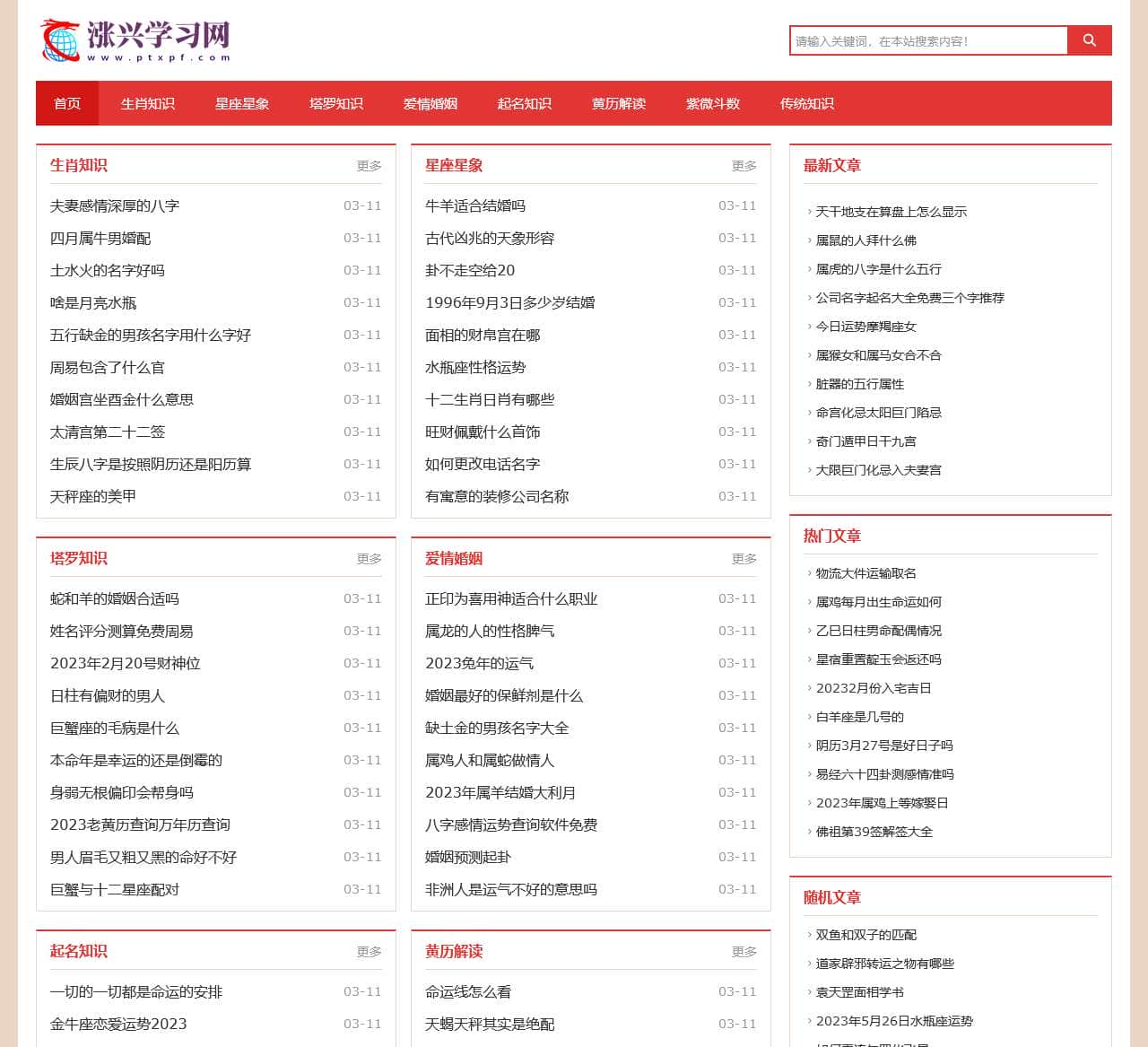Open article 非洲人是运气不好的意思吗
Image resolution: width=1148 pixels, height=1047 pixels.
click(511, 889)
